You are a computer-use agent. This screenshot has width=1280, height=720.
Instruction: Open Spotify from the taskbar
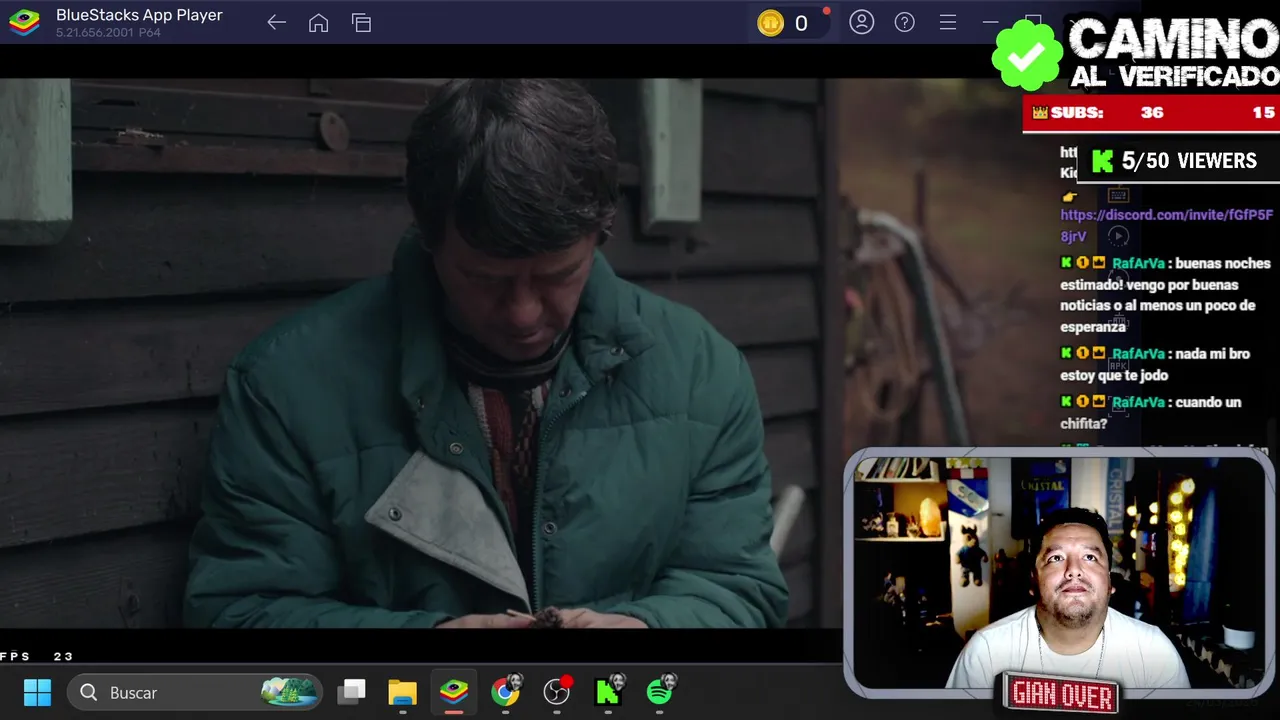click(x=661, y=691)
